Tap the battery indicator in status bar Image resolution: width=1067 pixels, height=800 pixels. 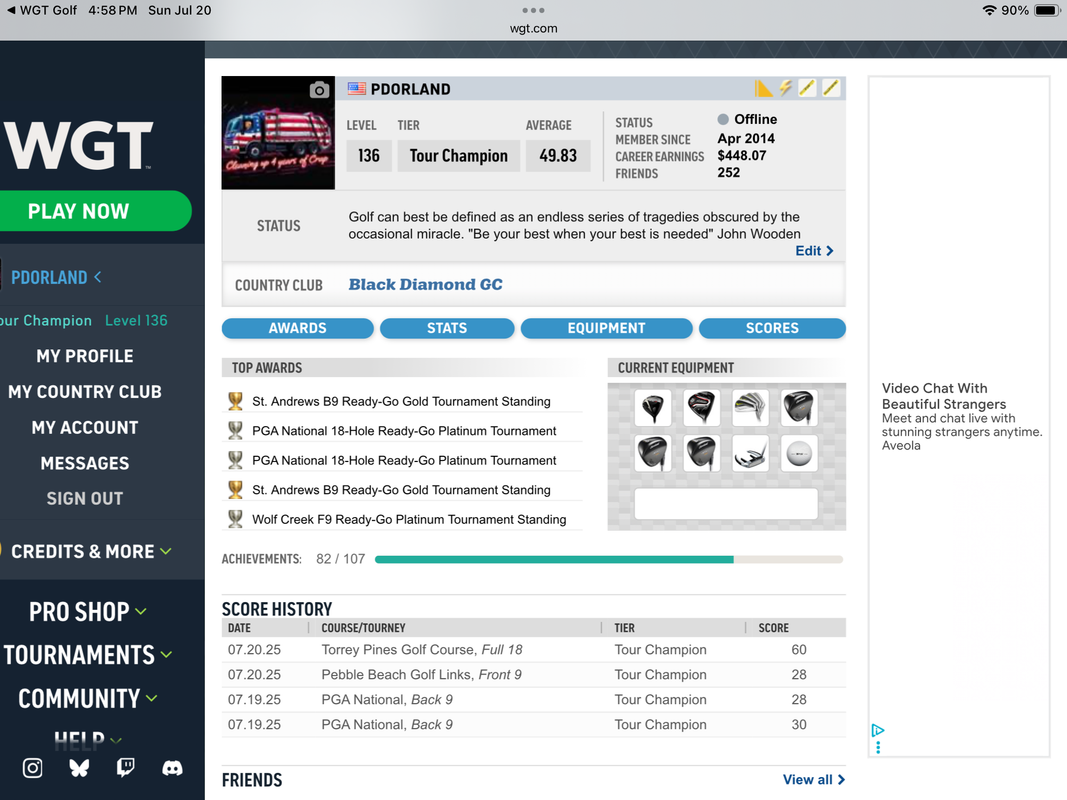pos(1047,10)
